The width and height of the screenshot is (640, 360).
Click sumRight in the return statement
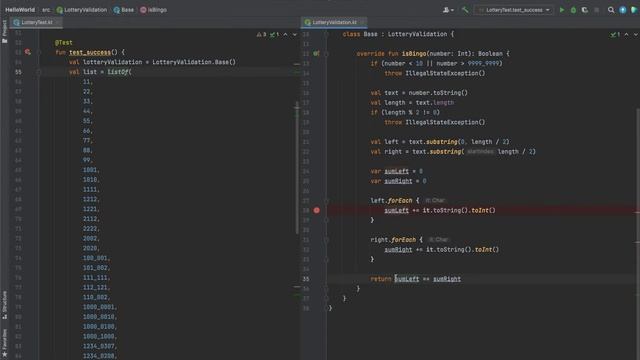tap(447, 279)
